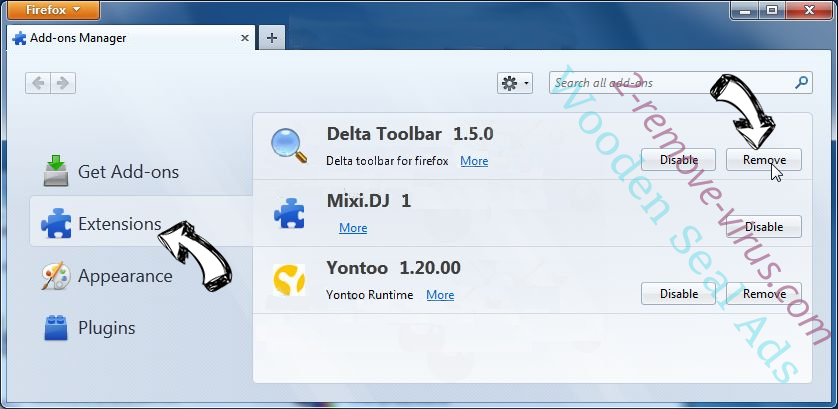
Task: Click the search magnifier icon
Action: pos(801,83)
